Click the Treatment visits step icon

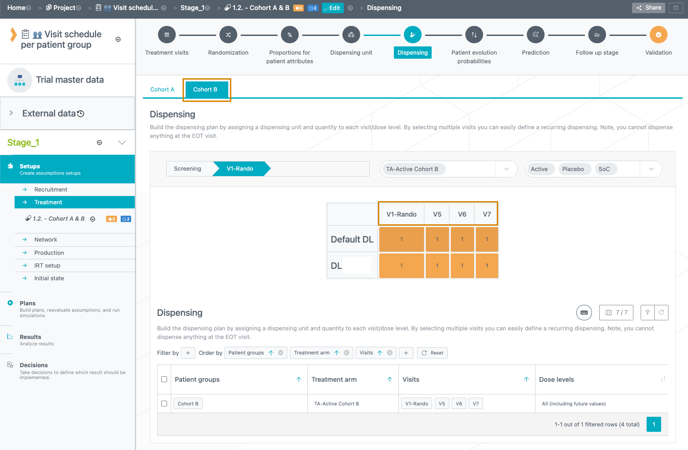167,35
